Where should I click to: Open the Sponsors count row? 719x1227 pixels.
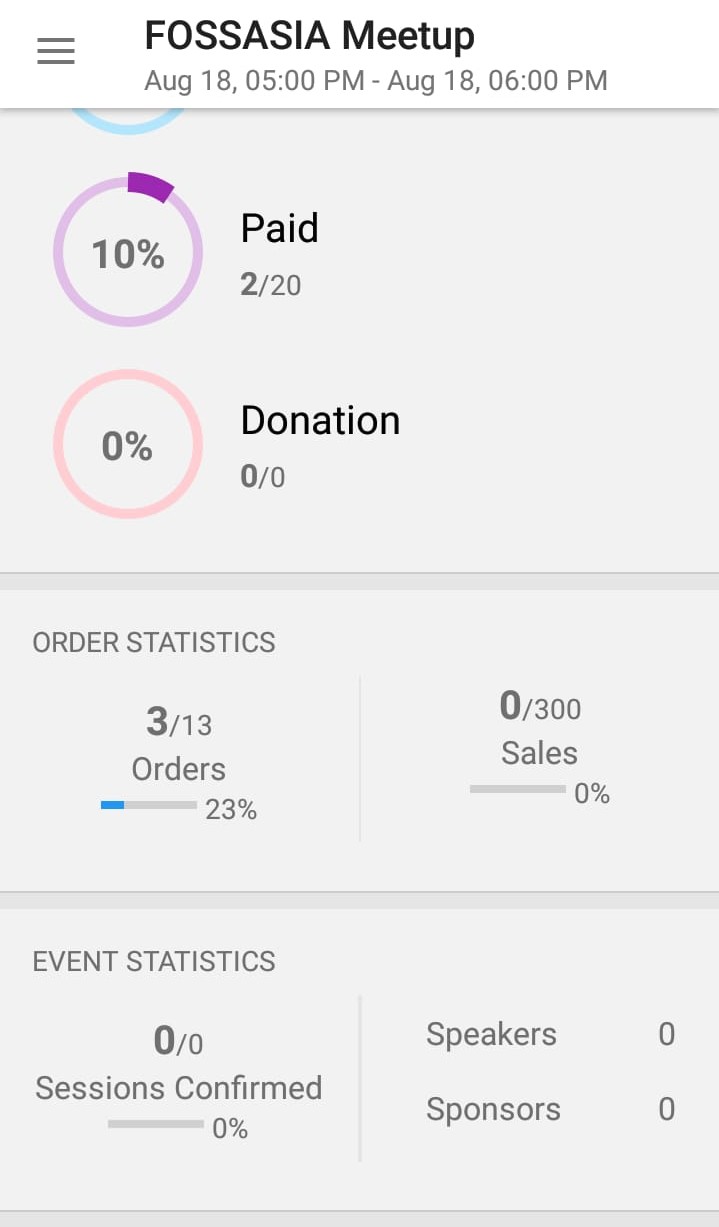click(x=550, y=1109)
